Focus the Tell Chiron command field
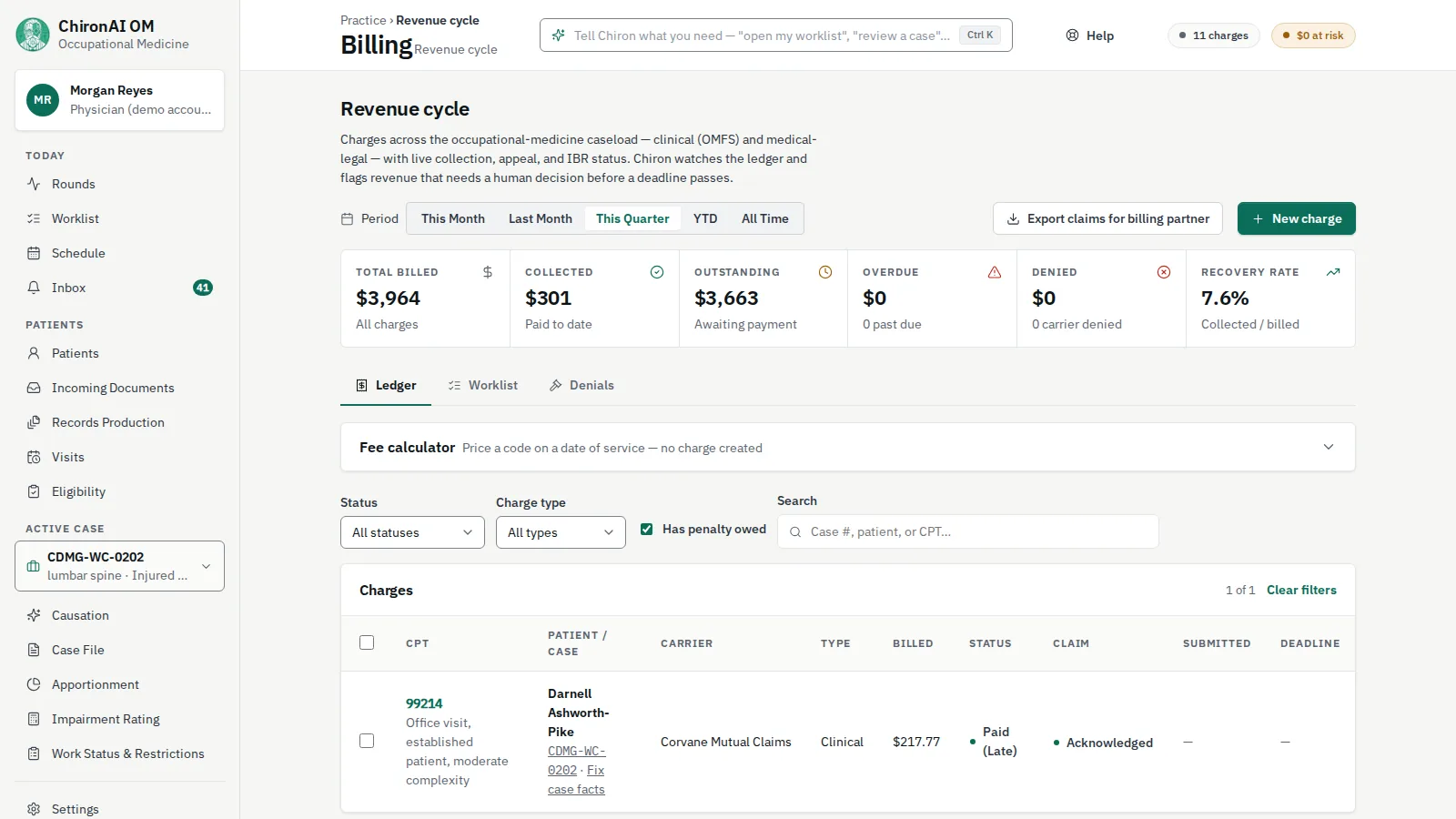The height and width of the screenshot is (819, 1456). coord(776,35)
